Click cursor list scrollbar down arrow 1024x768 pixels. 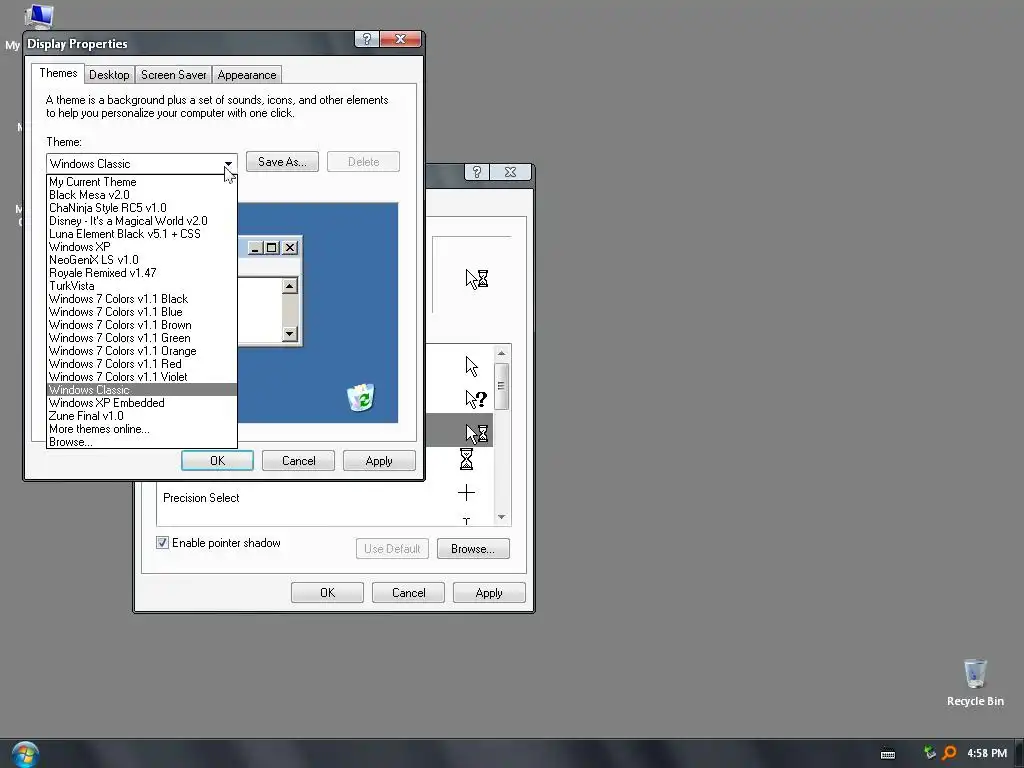point(502,517)
